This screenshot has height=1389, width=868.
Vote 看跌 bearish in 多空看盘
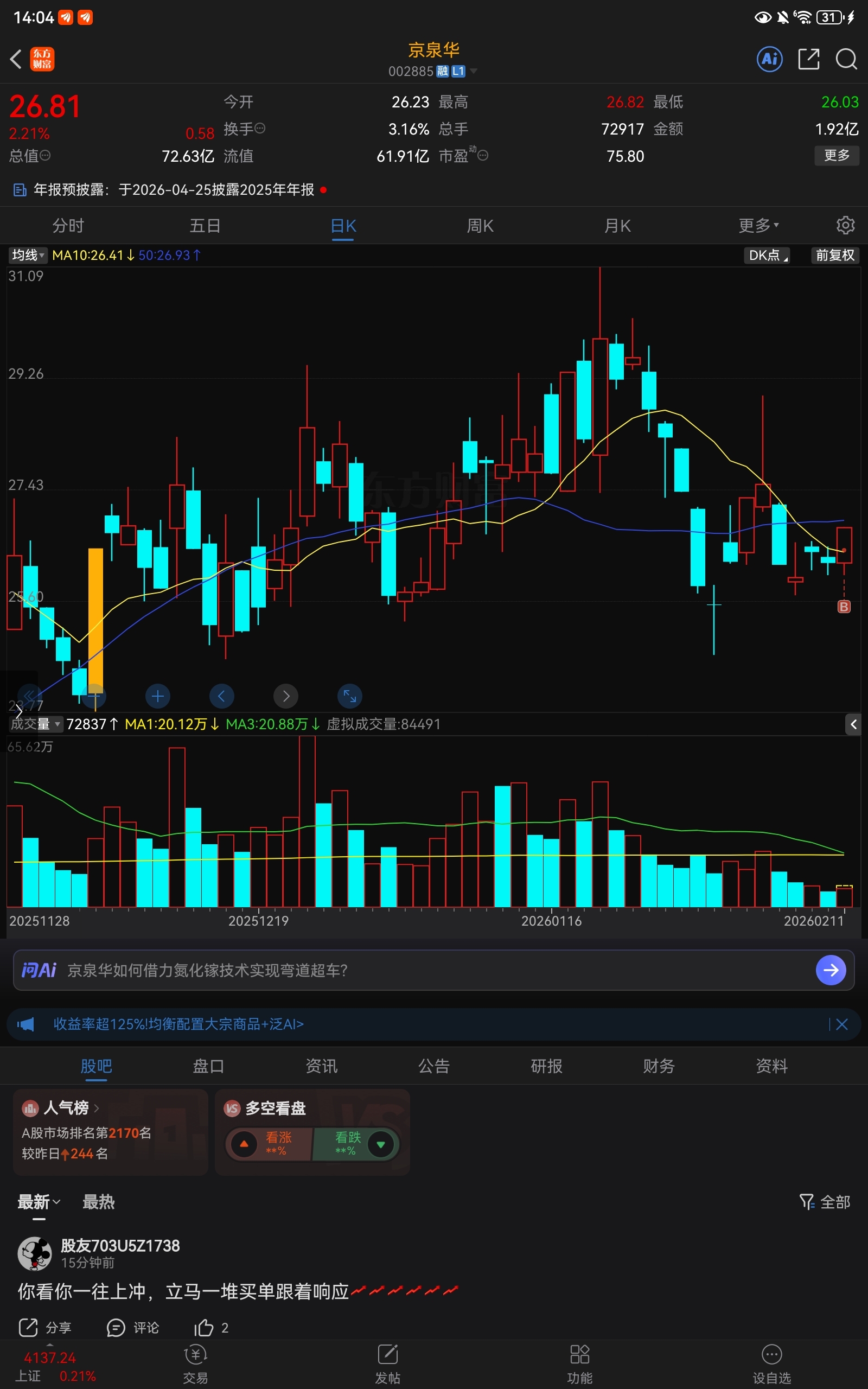[356, 1144]
